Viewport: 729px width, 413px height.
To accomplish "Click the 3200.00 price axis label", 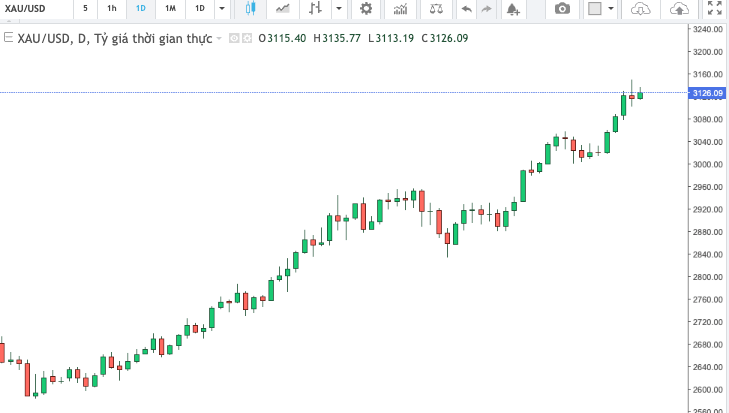I will 708,52.
